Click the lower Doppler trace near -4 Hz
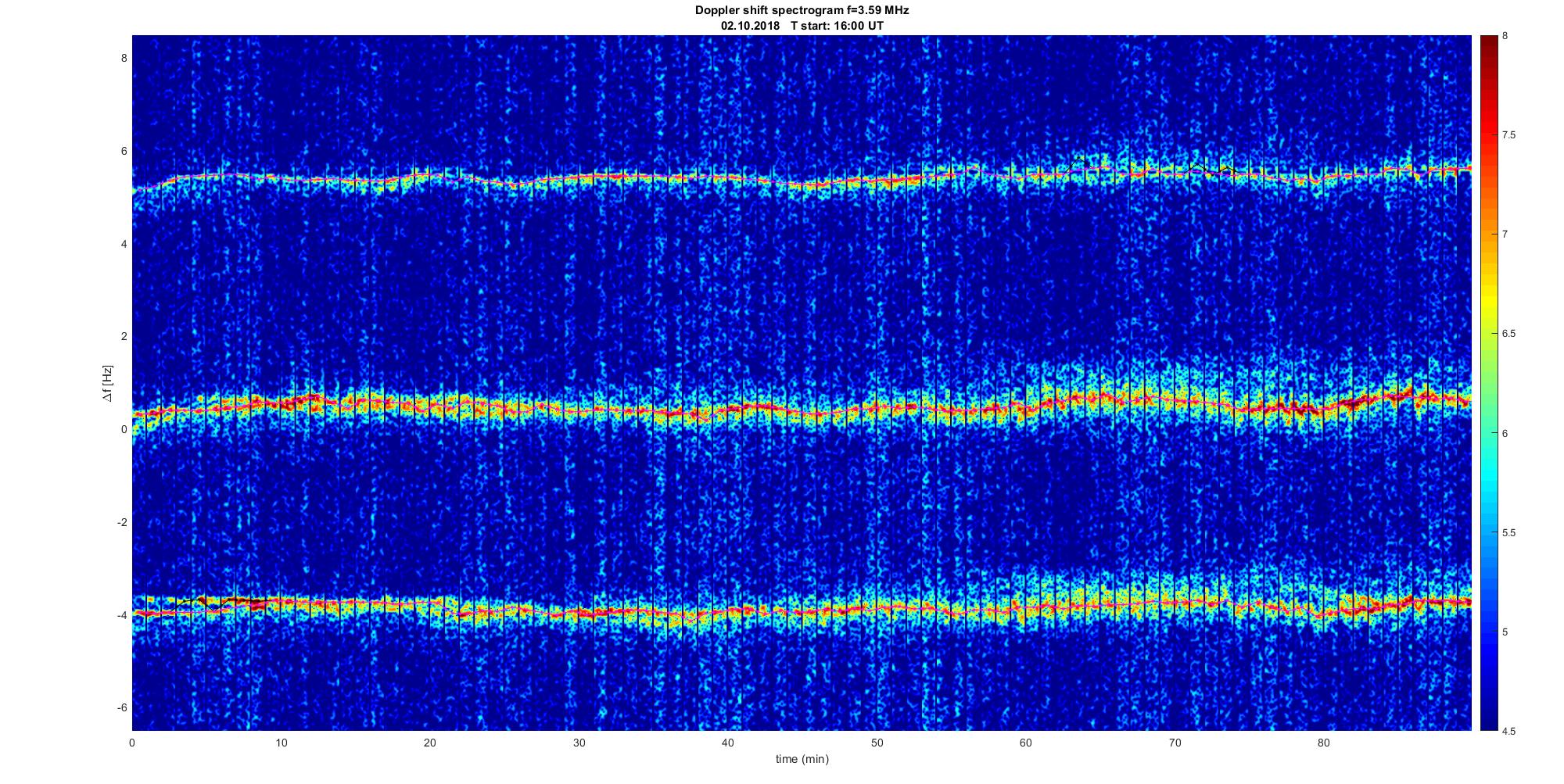 (x=802, y=608)
